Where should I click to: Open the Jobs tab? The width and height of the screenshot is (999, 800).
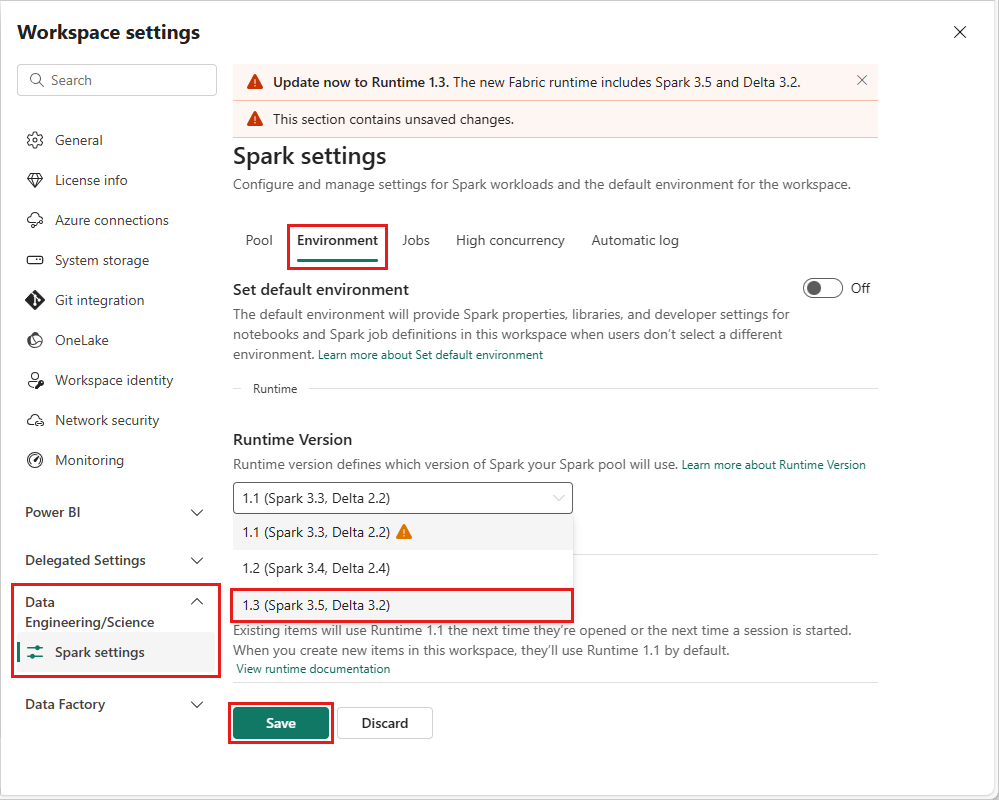click(416, 240)
